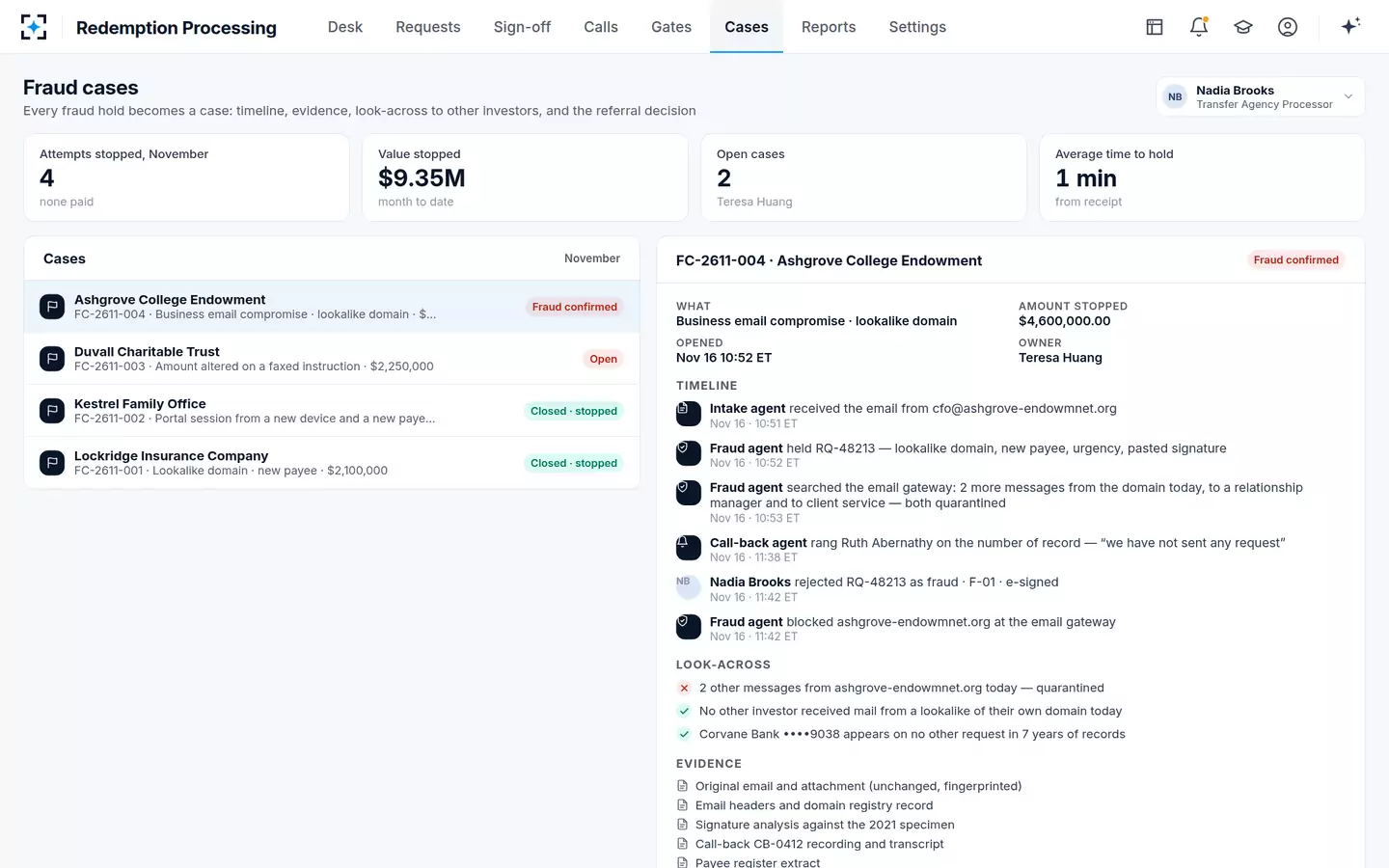Viewport: 1389px width, 868px height.
Task: Open the layout panel icon in header
Action: pos(1155,27)
